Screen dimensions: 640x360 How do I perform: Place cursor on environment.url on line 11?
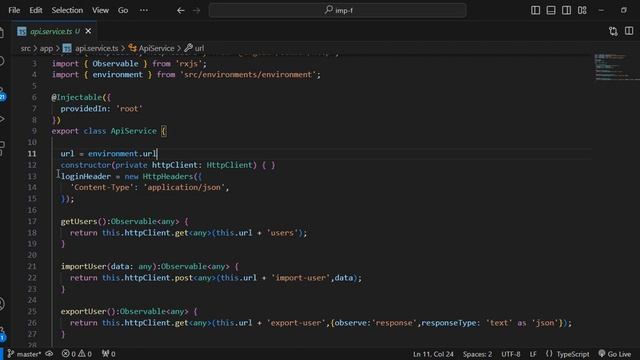click(122, 153)
